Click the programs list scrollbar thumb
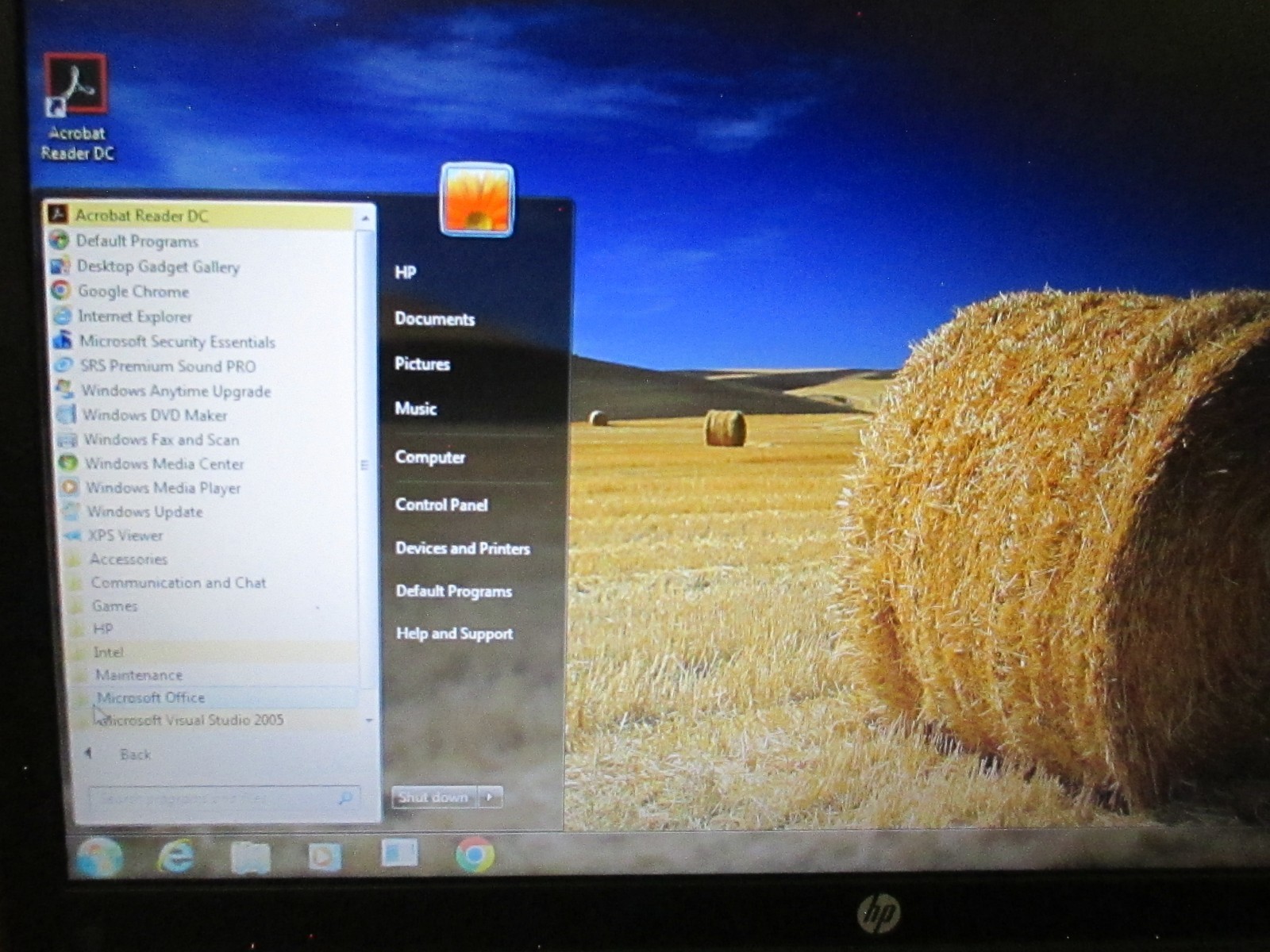The width and height of the screenshot is (1270, 952). tap(365, 460)
